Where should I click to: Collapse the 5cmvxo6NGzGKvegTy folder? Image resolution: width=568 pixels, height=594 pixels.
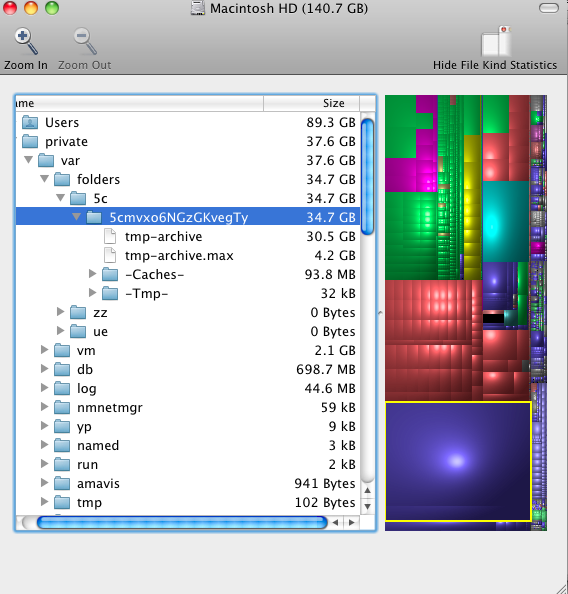[76, 217]
